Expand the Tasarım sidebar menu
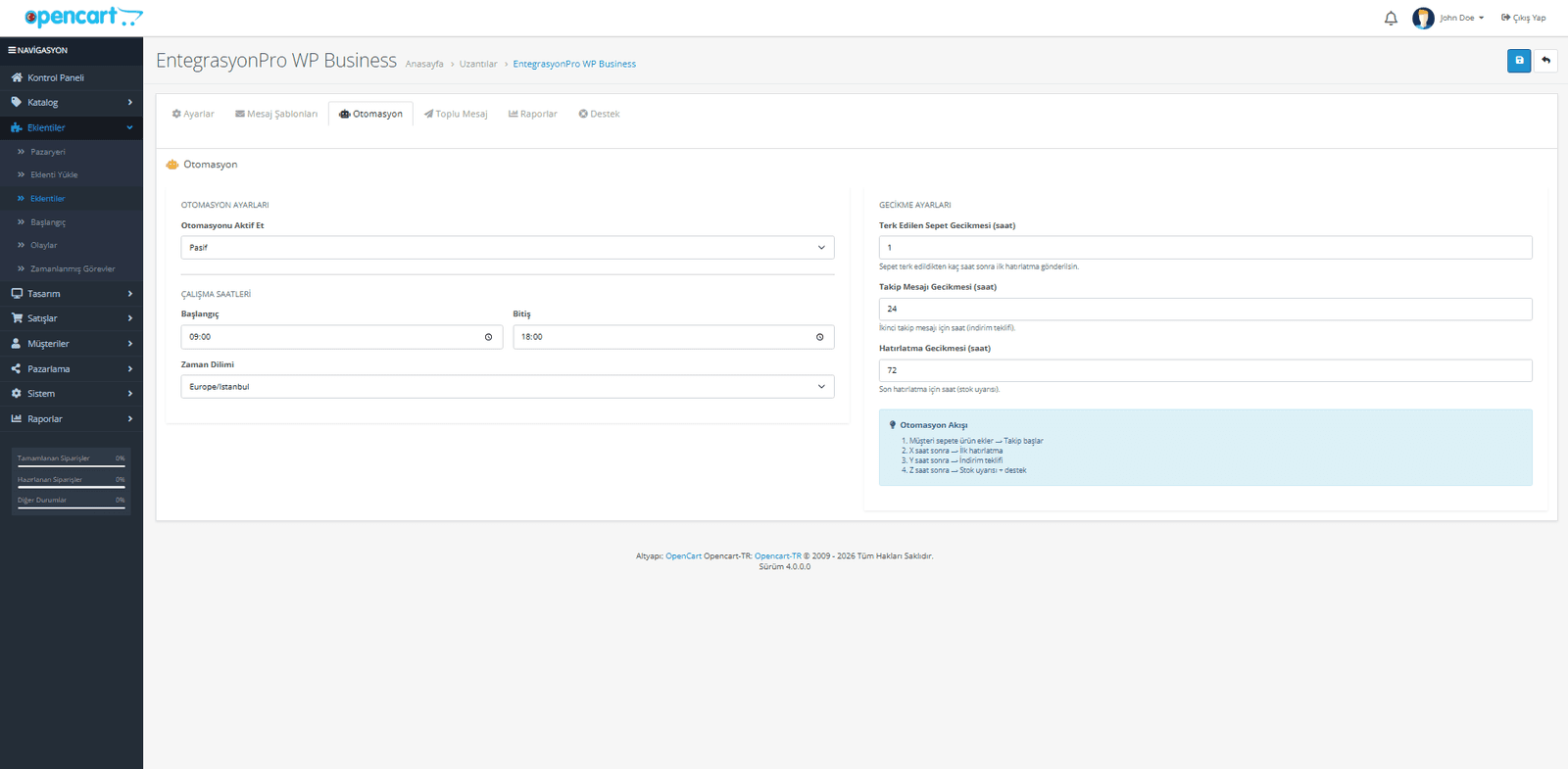 [x=72, y=294]
